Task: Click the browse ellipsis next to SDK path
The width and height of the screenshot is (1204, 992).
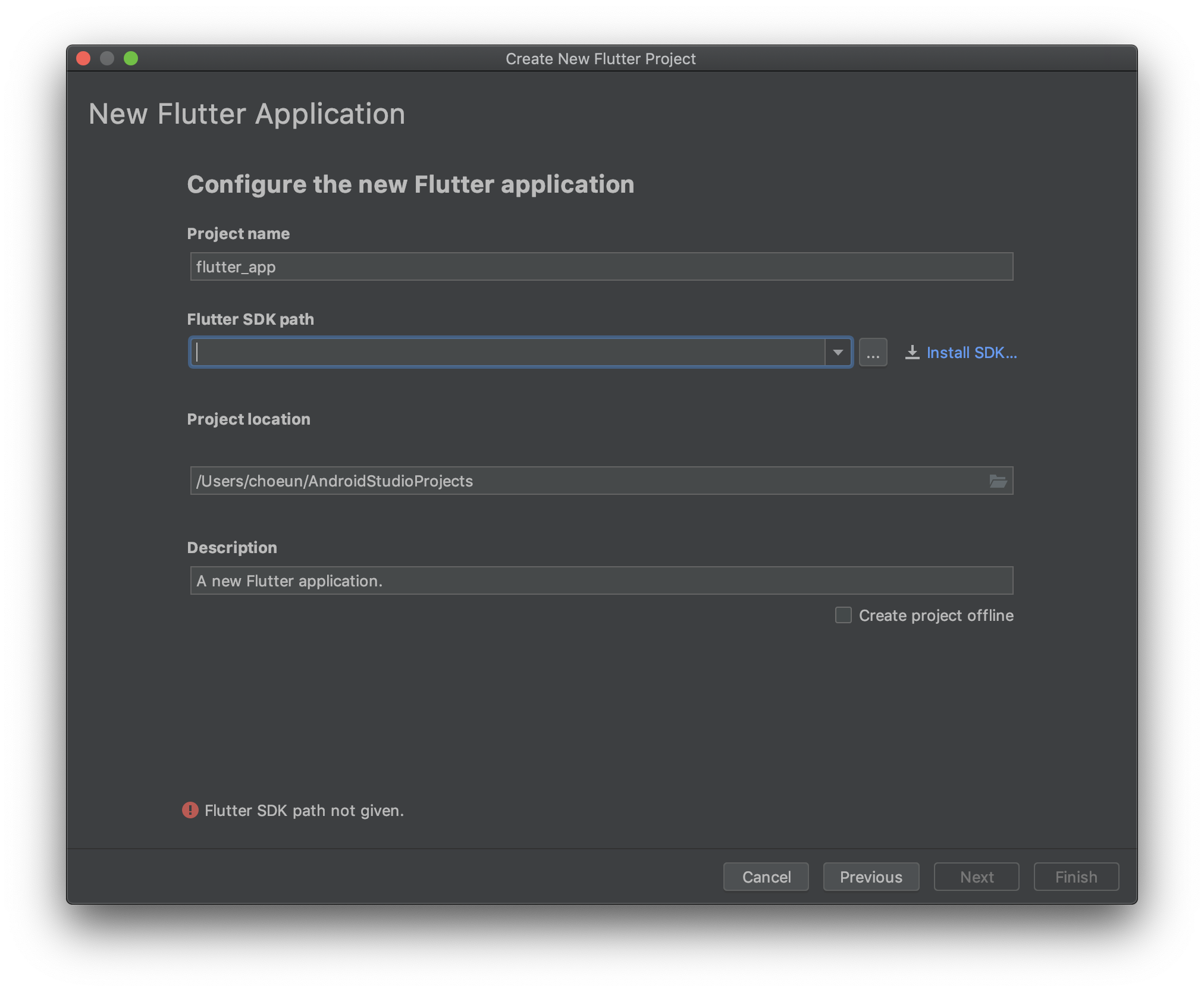Action: 873,352
